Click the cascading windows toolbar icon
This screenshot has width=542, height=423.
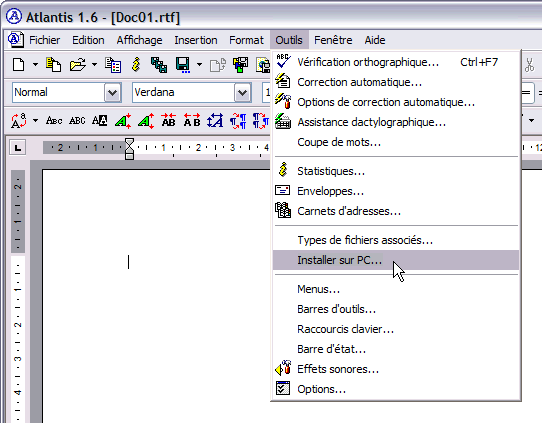coord(159,65)
